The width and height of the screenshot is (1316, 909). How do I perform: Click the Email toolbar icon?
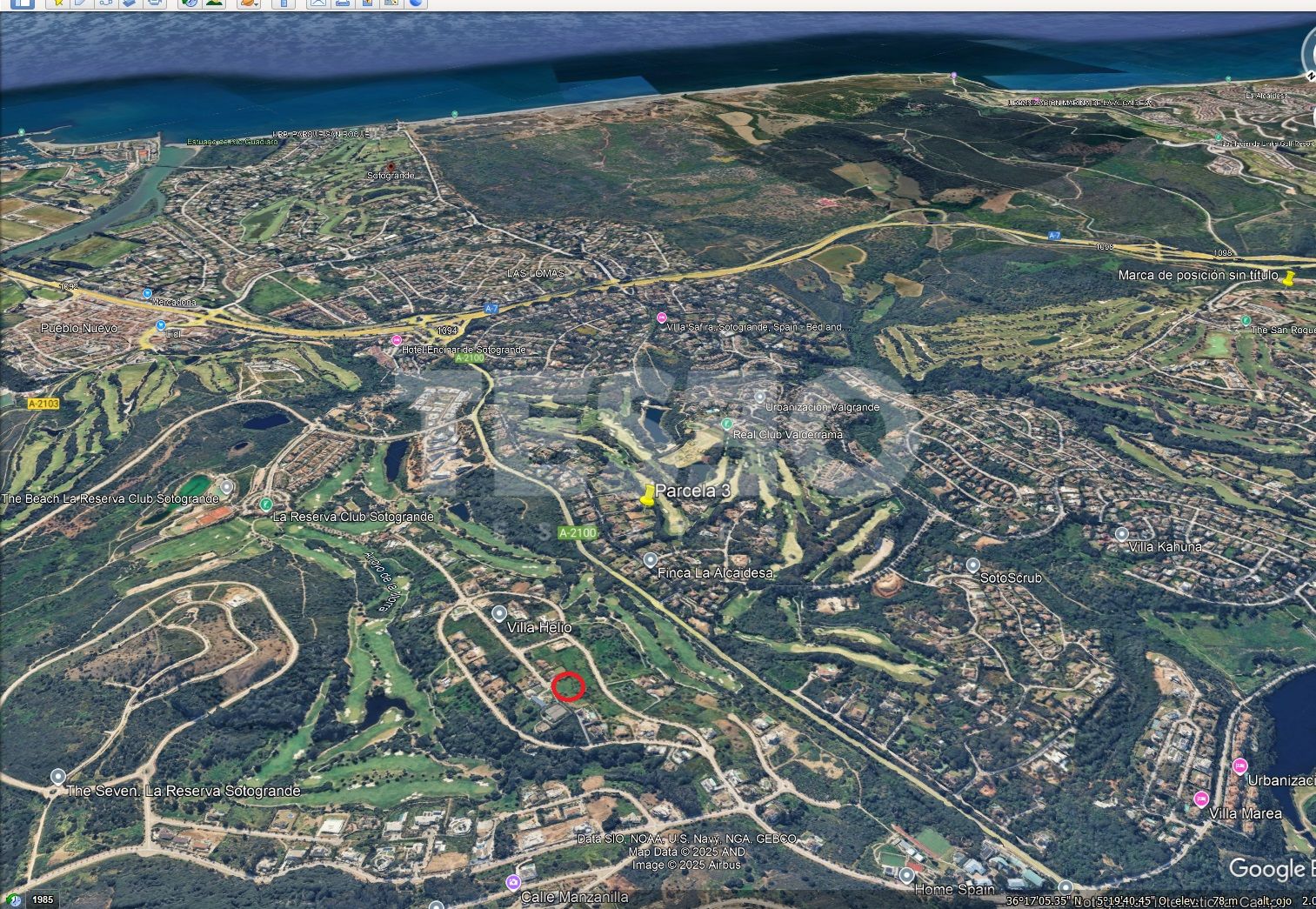click(318, 3)
